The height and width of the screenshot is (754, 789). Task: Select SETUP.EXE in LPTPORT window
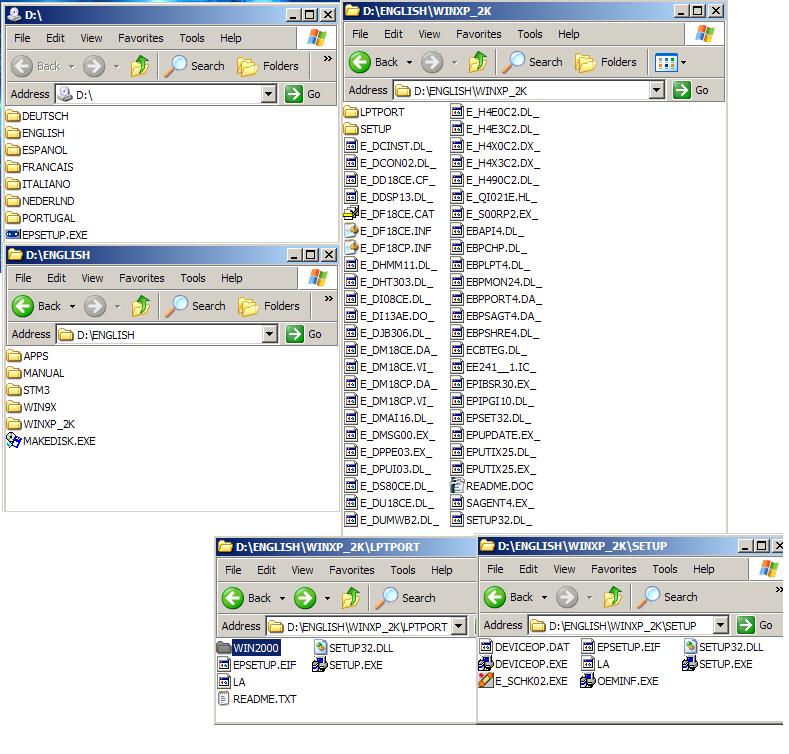[348, 665]
